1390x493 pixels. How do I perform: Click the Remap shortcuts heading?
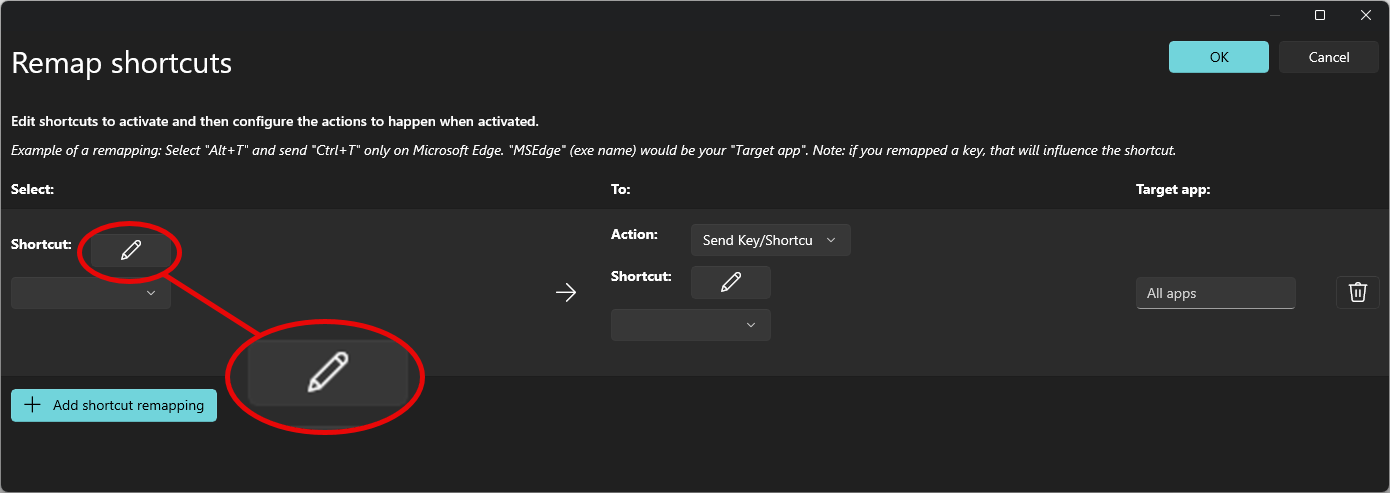tap(122, 63)
